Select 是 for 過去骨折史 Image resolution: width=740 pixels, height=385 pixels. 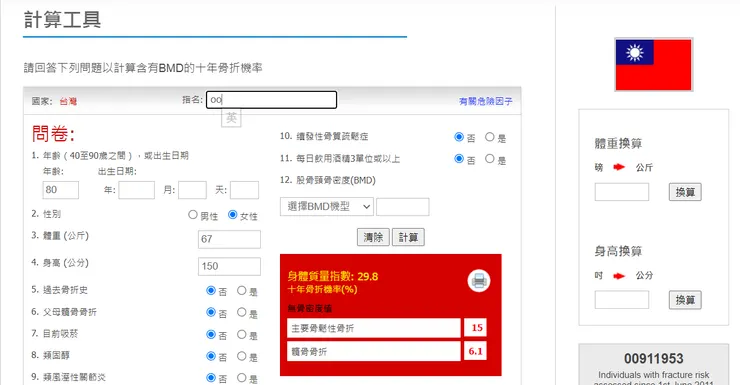[x=242, y=291]
